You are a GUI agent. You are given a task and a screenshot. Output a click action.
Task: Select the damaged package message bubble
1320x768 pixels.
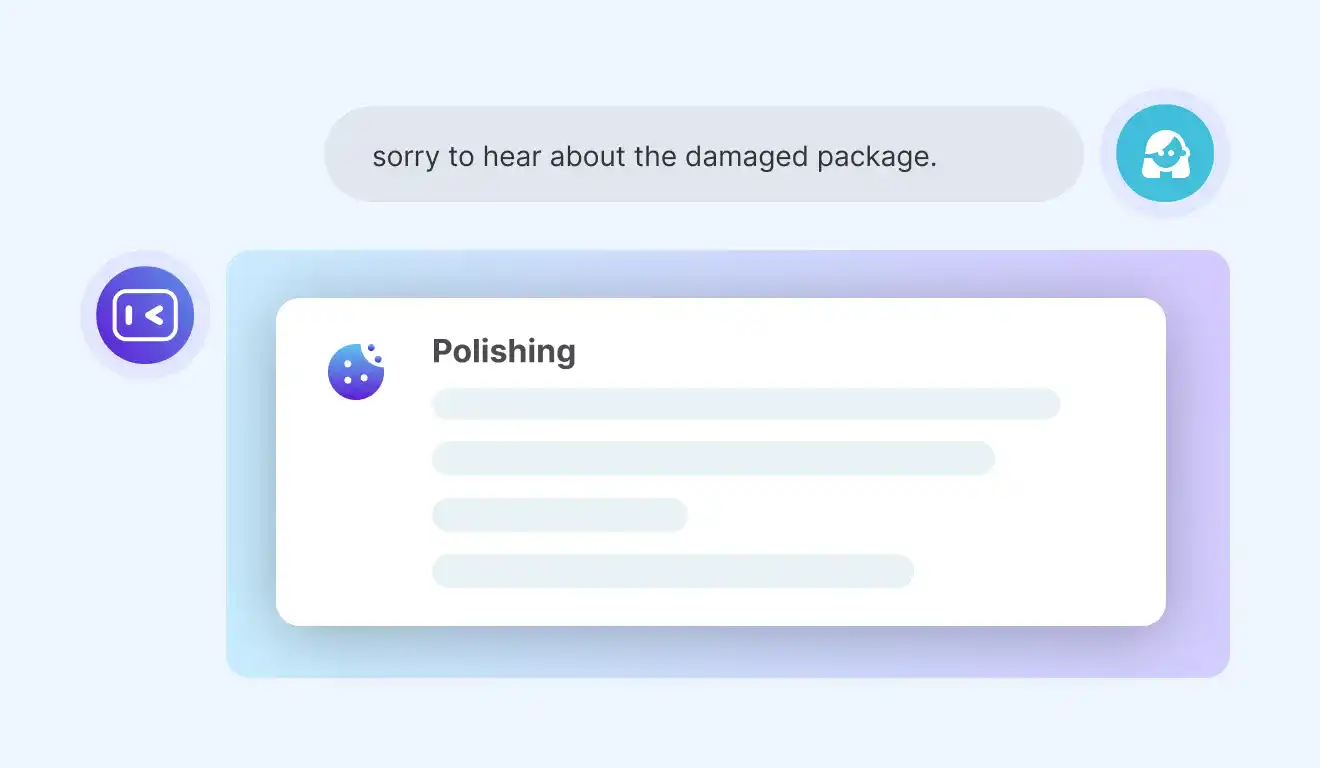tap(704, 154)
